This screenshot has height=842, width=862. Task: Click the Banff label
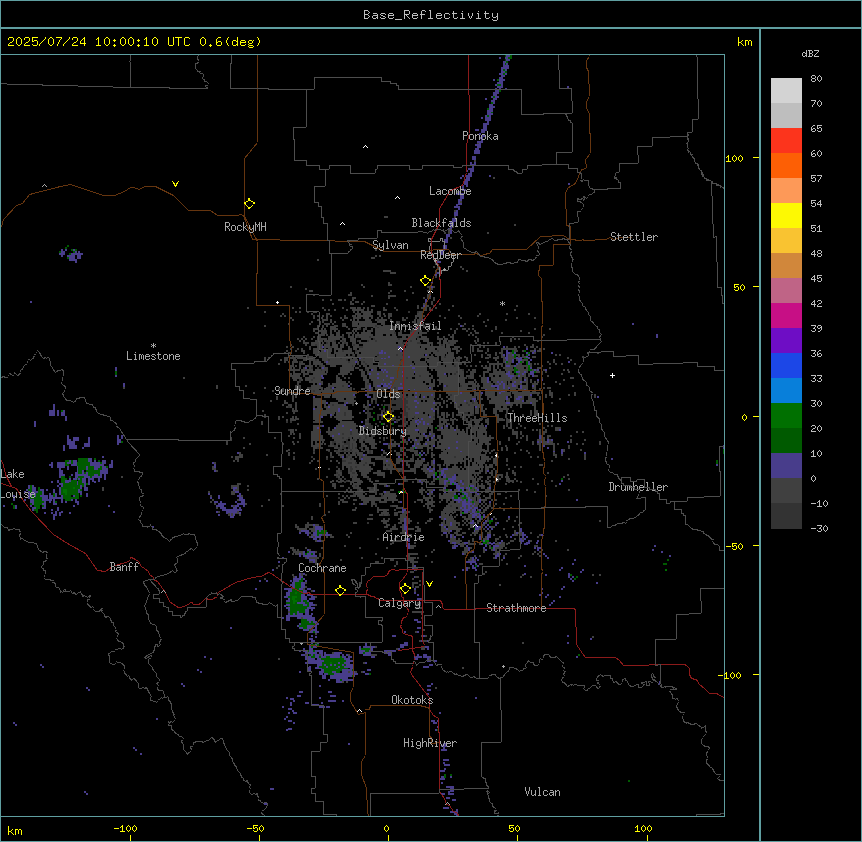pos(124,567)
